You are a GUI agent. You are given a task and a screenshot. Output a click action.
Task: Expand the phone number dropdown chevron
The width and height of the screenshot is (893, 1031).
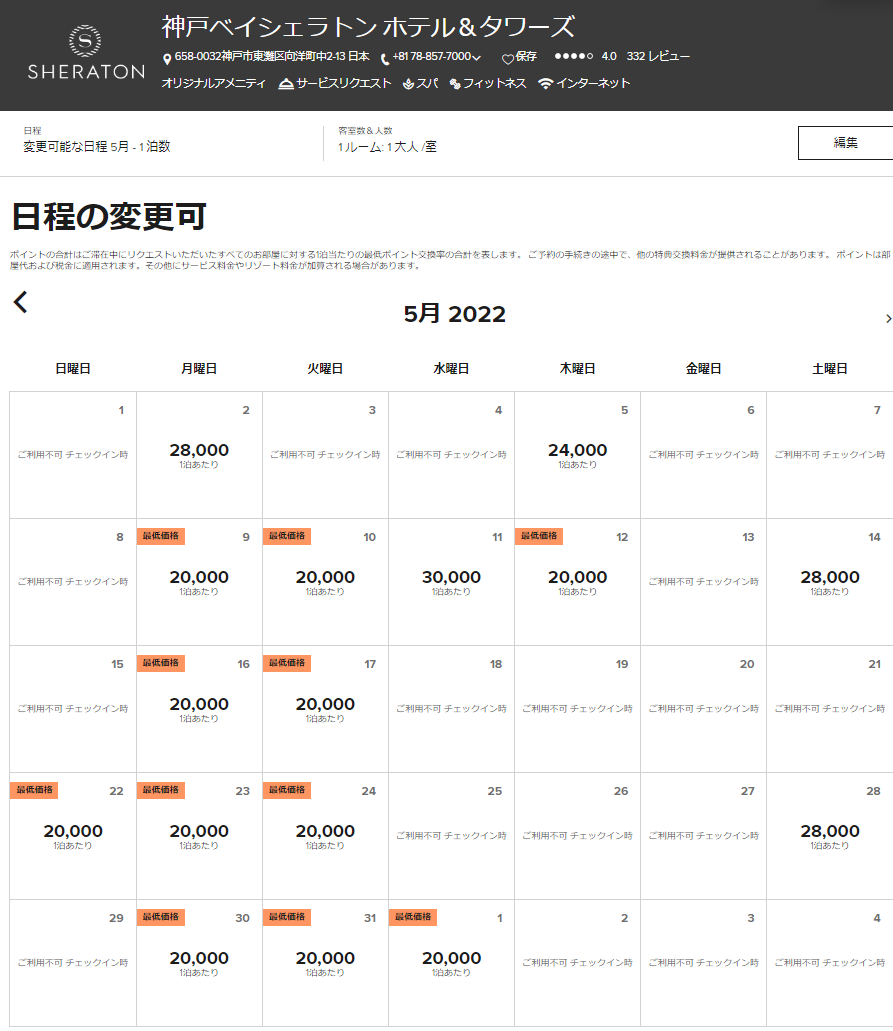[477, 58]
